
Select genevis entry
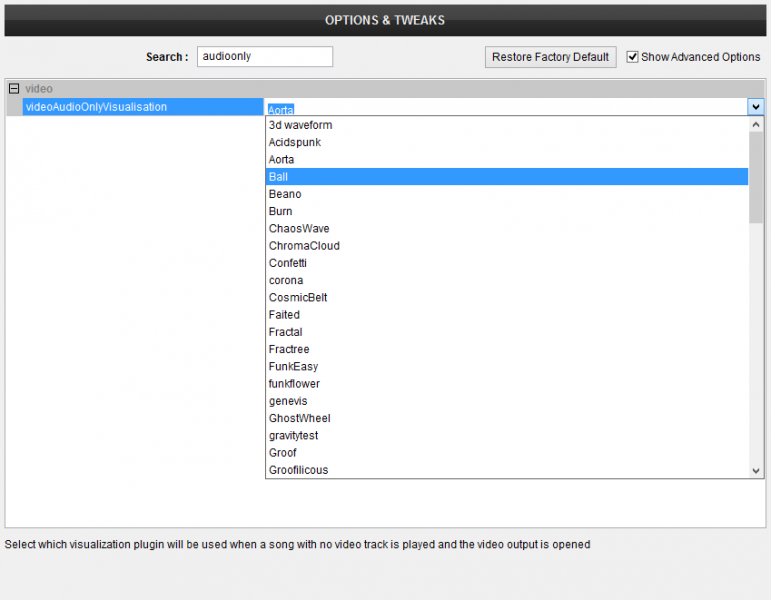(x=507, y=400)
